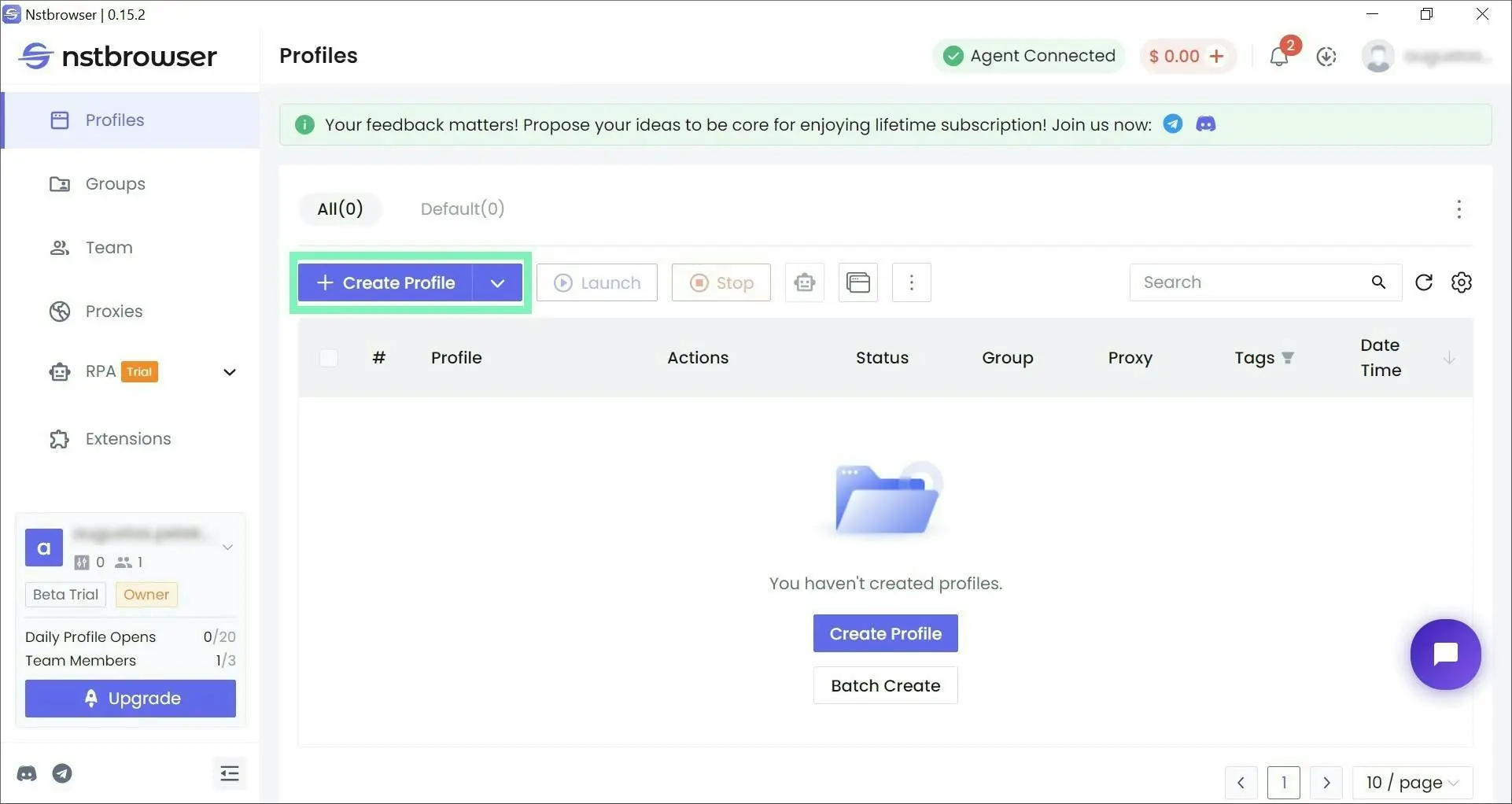The image size is (1512, 804).
Task: Open Discord link in the feedback banner
Action: tap(1205, 124)
